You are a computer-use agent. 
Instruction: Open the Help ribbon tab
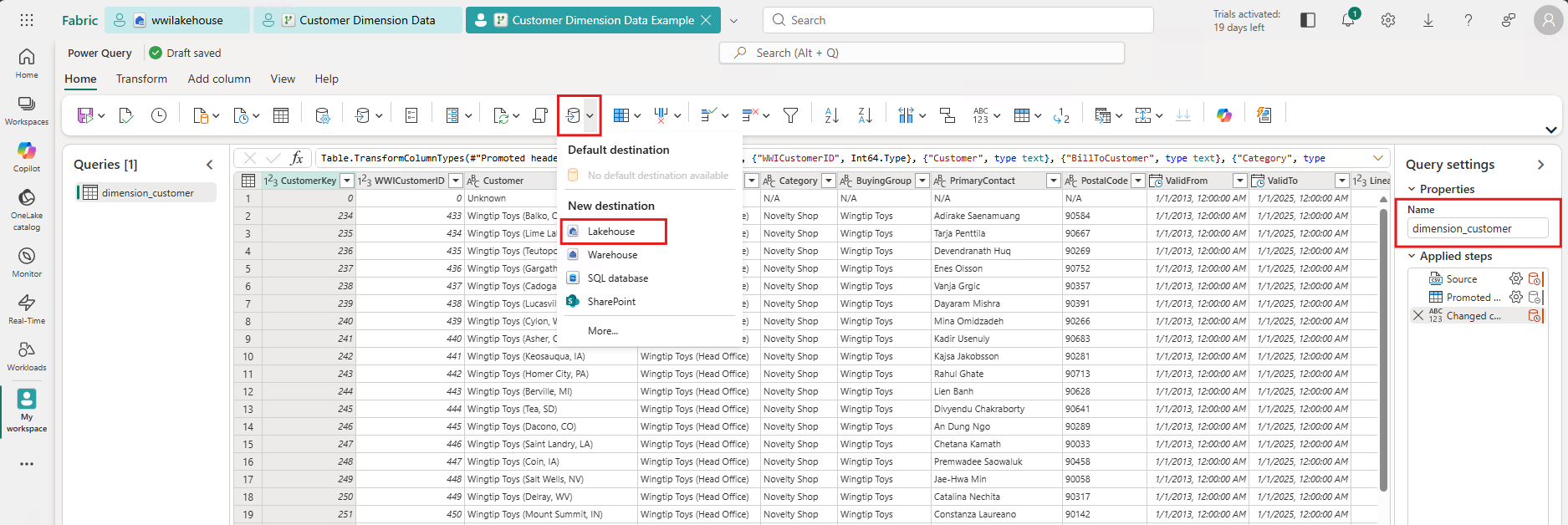[x=326, y=79]
